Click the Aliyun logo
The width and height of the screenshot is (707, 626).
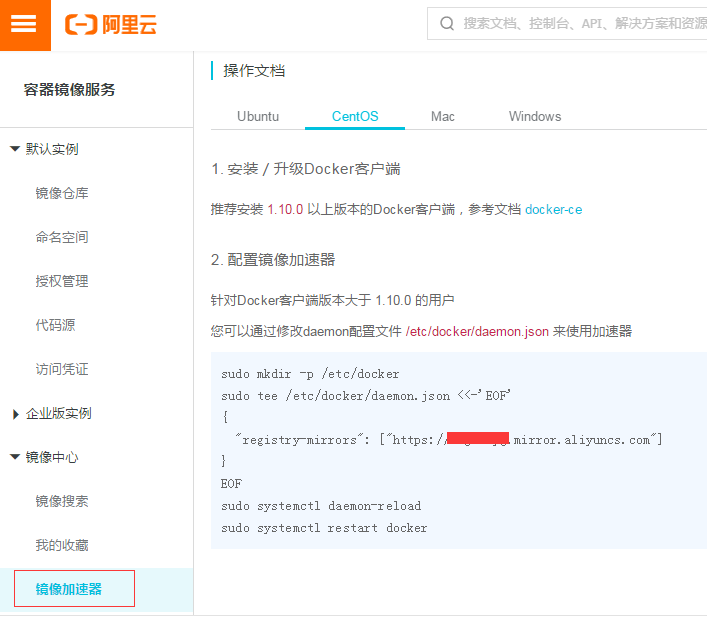(110, 25)
